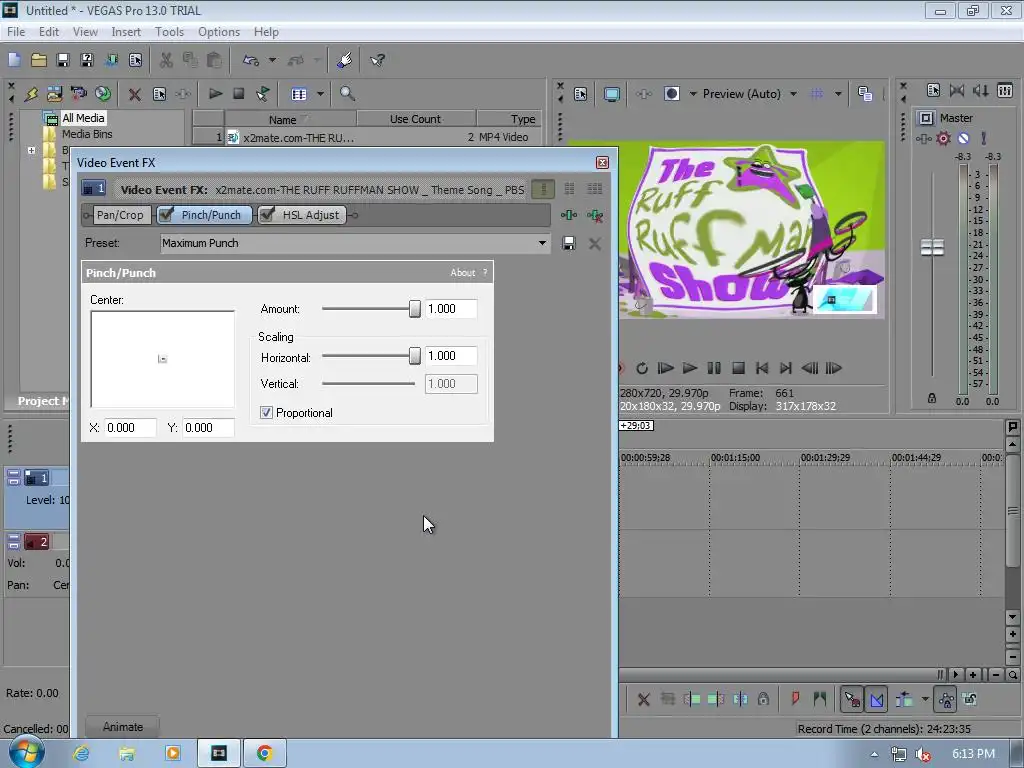Screen dimensions: 1024x768
Task: Expand the Media Bins subfolder plus
Action: 31,150
